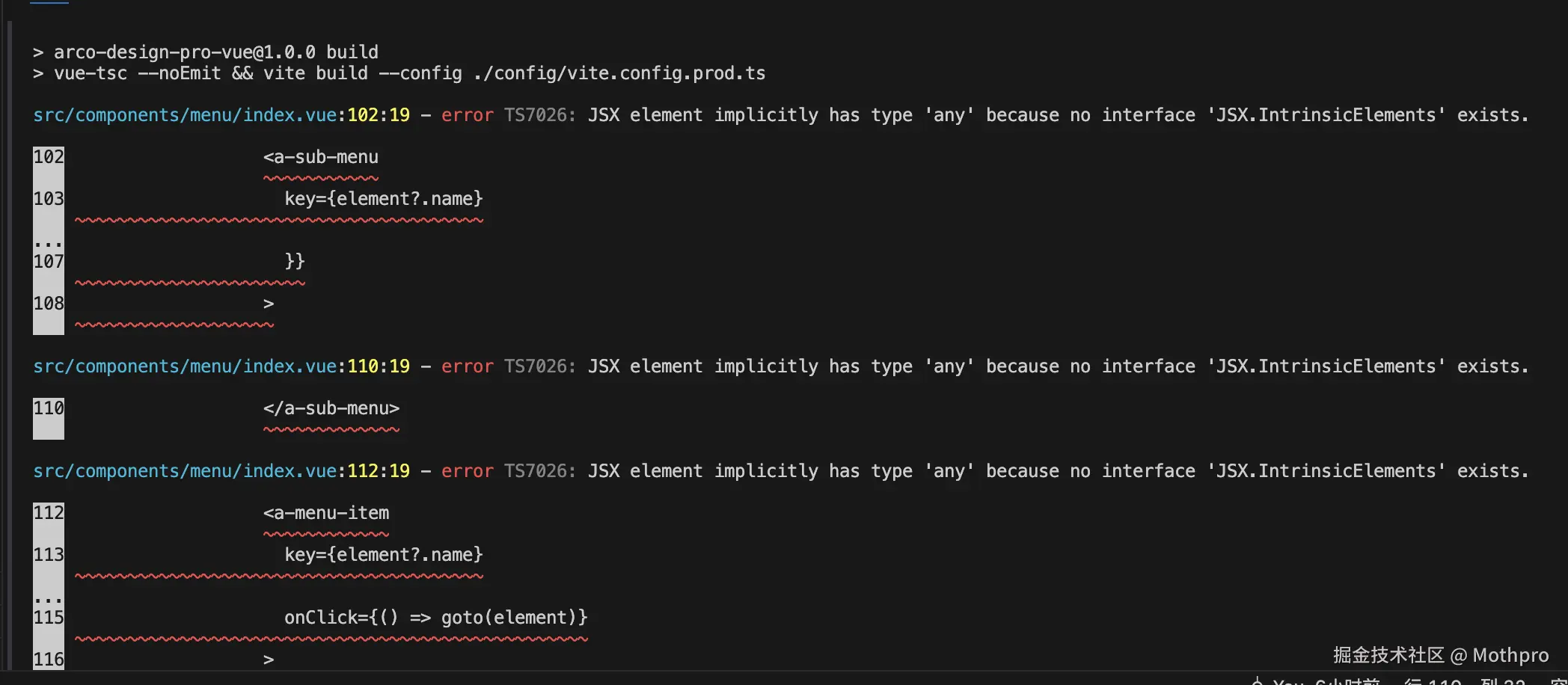The image size is (1568, 685).
Task: Open the index.vue:102:19 error file link
Action: (221, 115)
